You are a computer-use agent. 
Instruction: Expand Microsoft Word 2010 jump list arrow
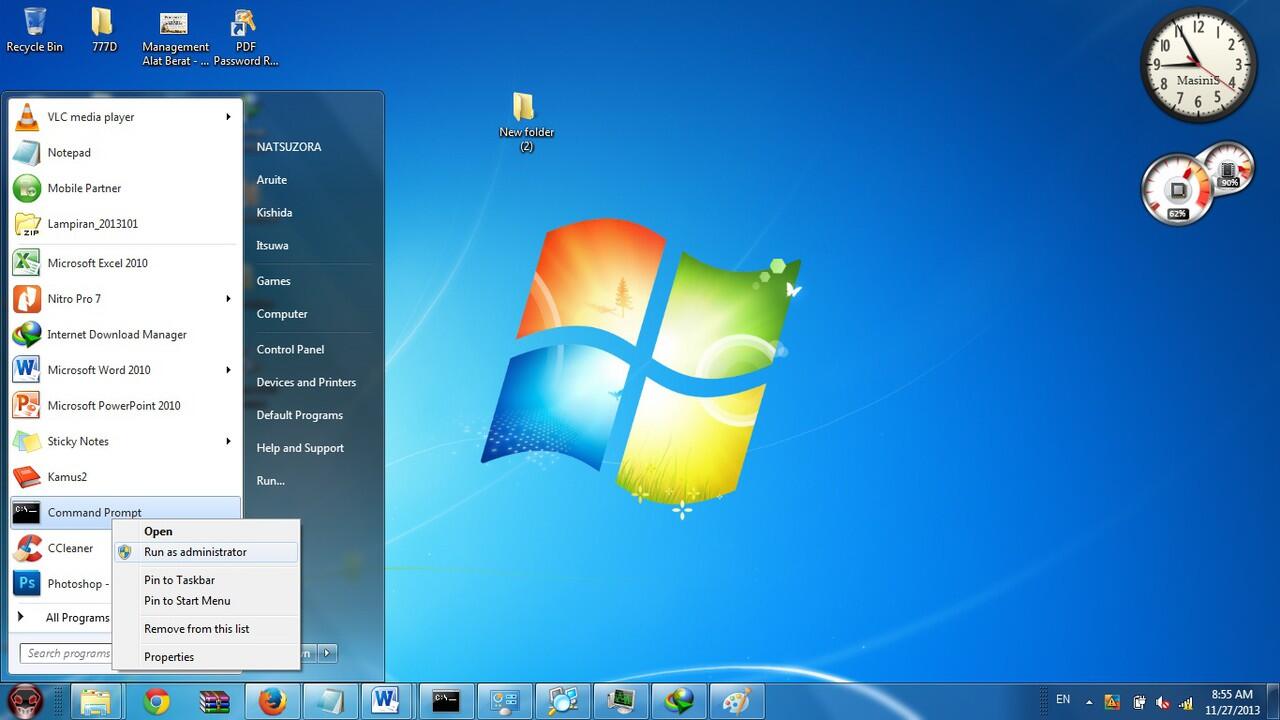pyautogui.click(x=228, y=370)
